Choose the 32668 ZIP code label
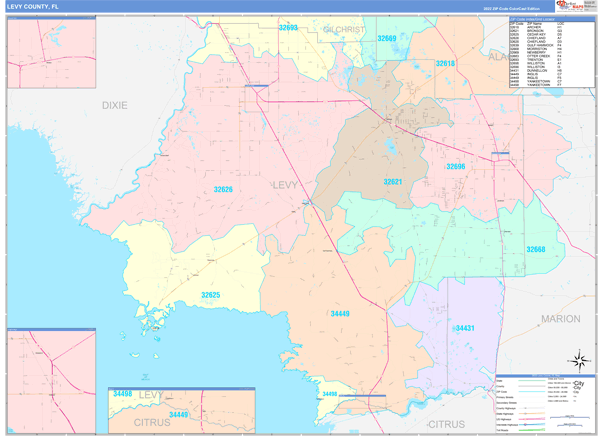Viewport: 600px width, 436px height. [536, 249]
